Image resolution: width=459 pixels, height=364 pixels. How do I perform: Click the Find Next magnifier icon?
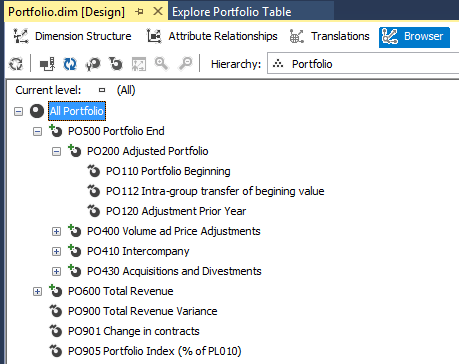(185, 63)
